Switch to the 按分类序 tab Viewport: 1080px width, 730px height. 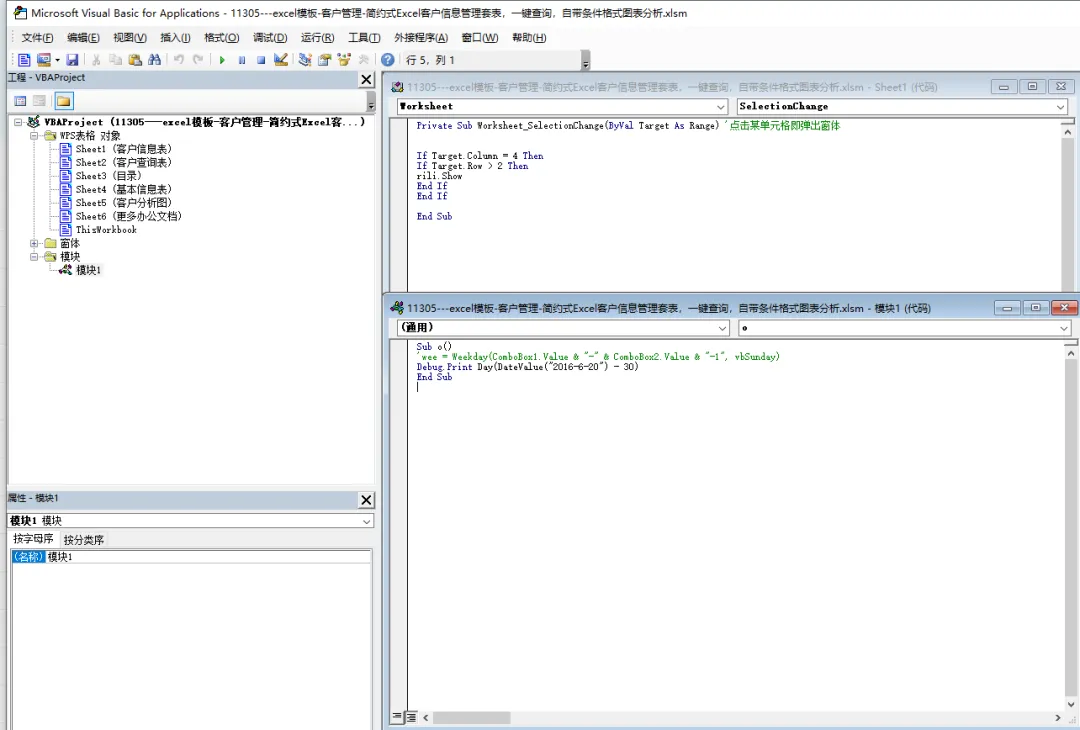[x=83, y=540]
